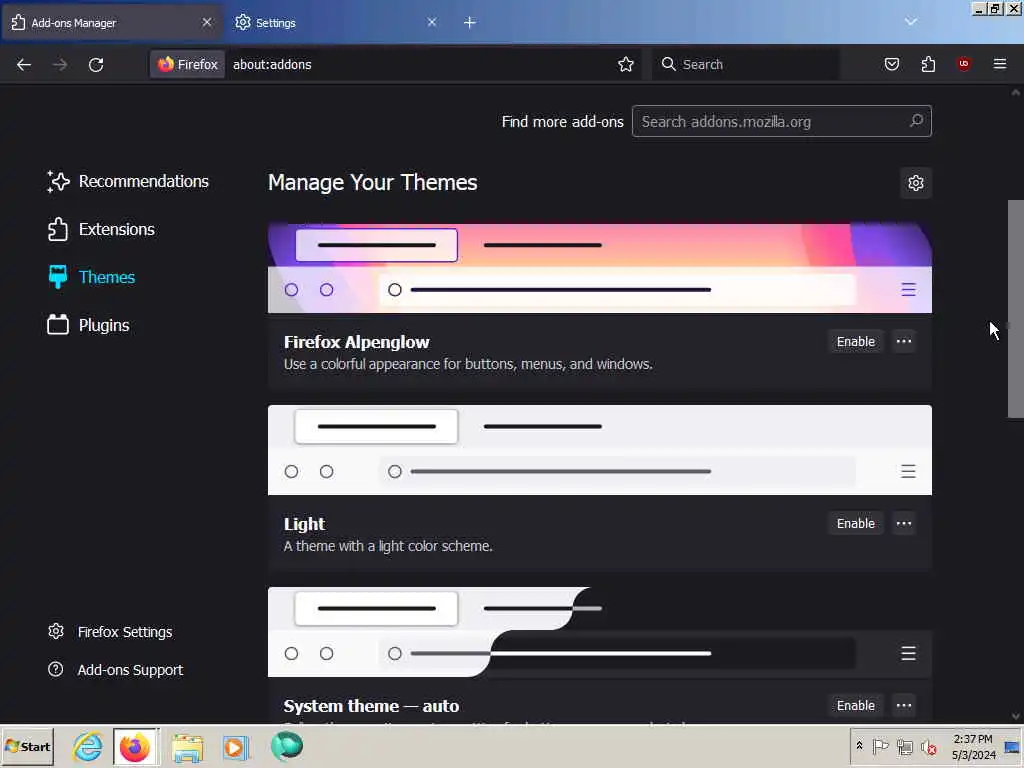
Task: Click the Light theme preview image
Action: 600,450
